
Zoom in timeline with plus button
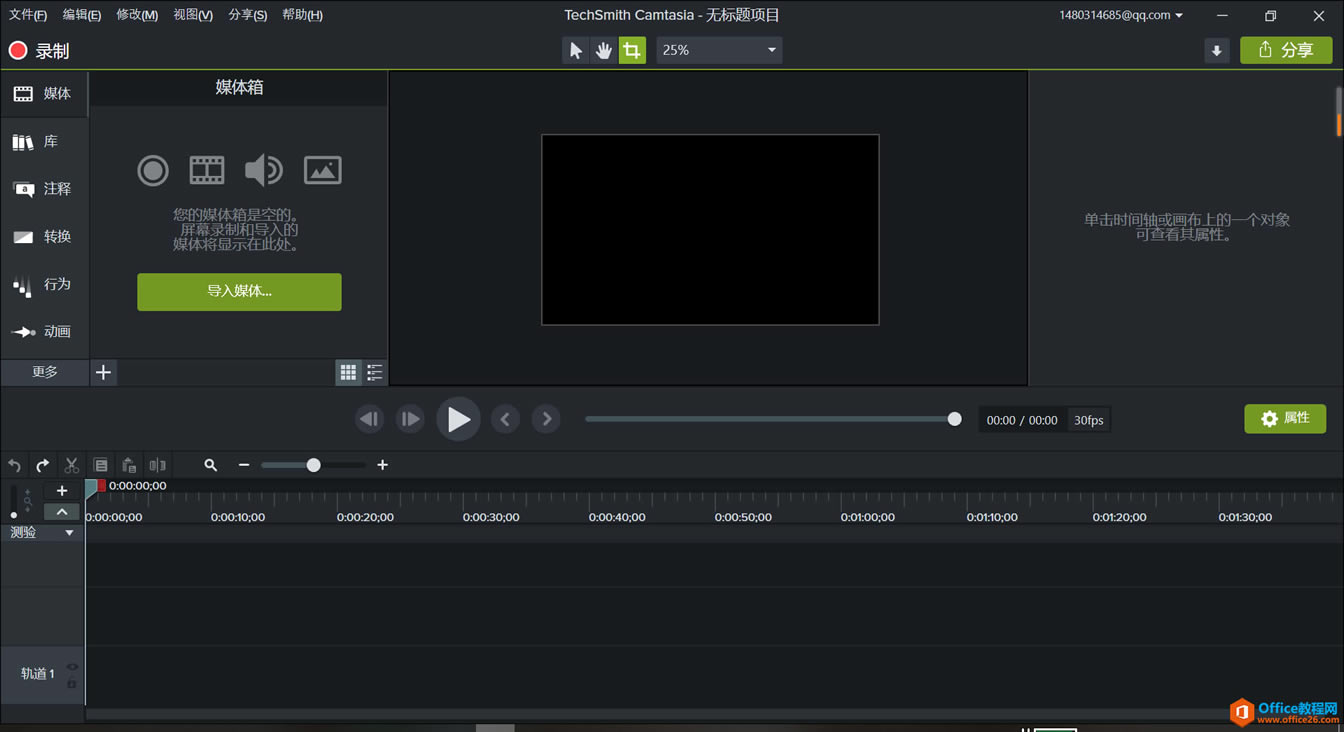pos(382,465)
